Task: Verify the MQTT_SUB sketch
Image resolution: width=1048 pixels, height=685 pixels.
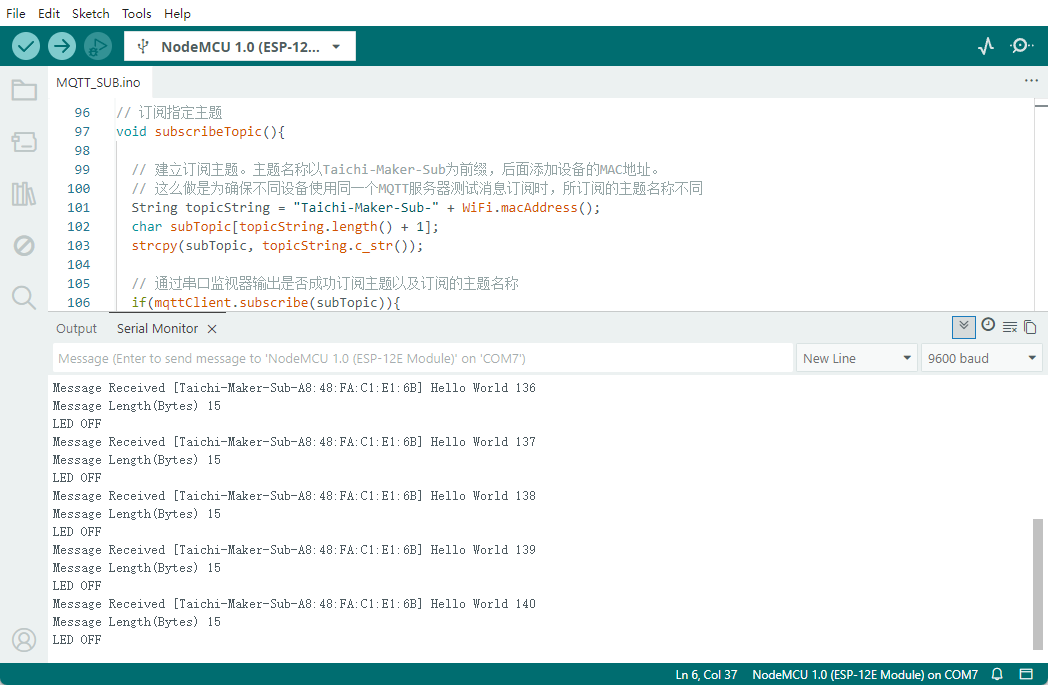Action: tap(26, 45)
